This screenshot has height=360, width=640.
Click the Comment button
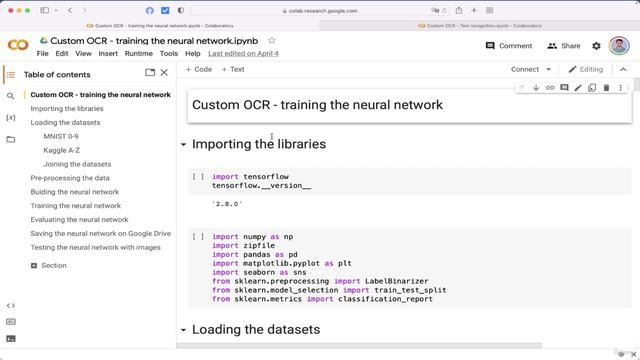509,46
